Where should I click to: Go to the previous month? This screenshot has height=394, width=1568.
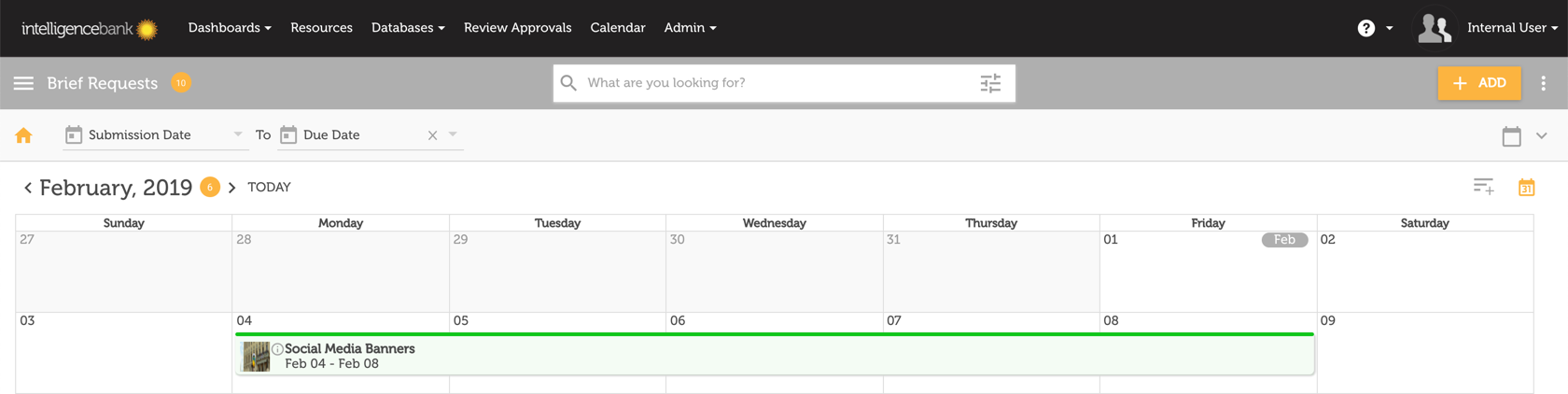(28, 188)
